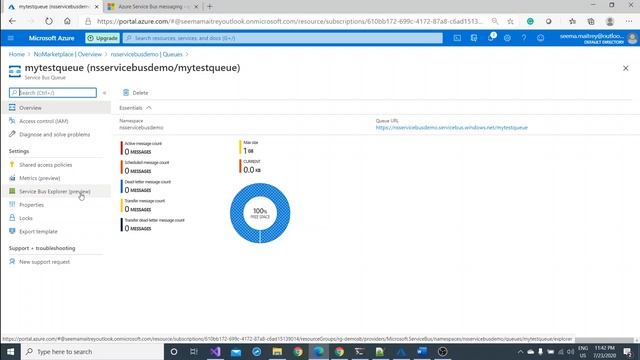
Task: Click the Windows taskbar search box
Action: tap(92, 351)
